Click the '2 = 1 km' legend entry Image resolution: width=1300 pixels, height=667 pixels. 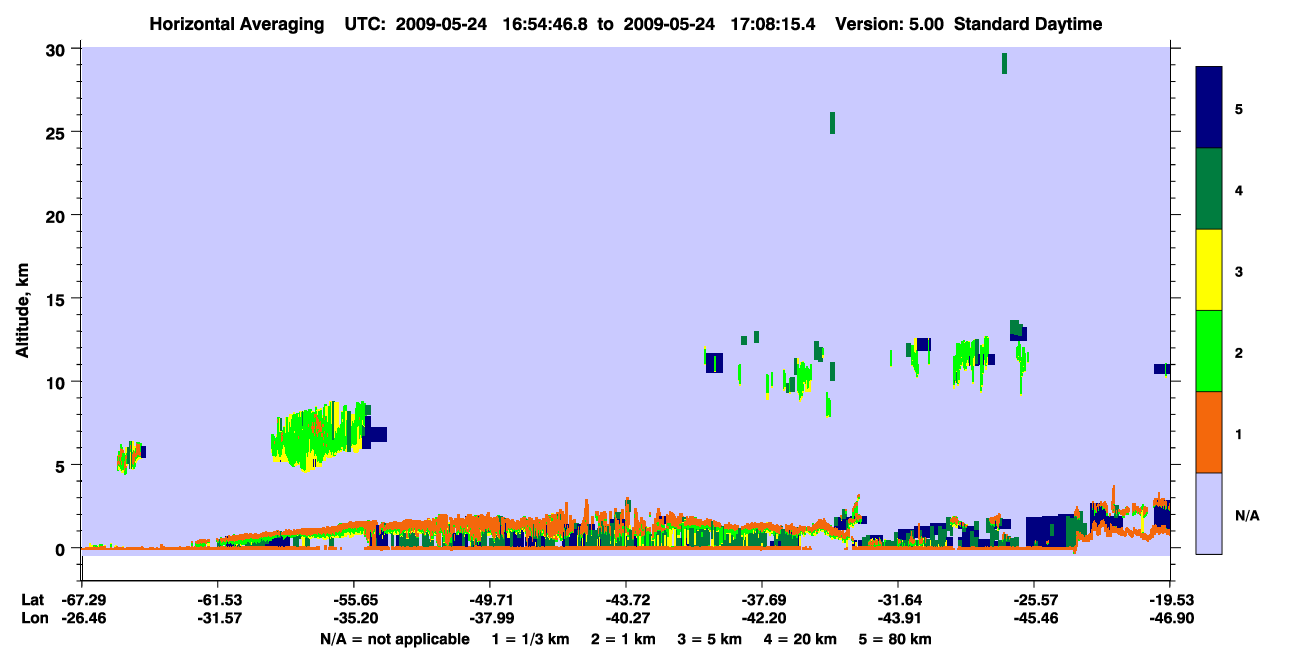pyautogui.click(x=622, y=639)
